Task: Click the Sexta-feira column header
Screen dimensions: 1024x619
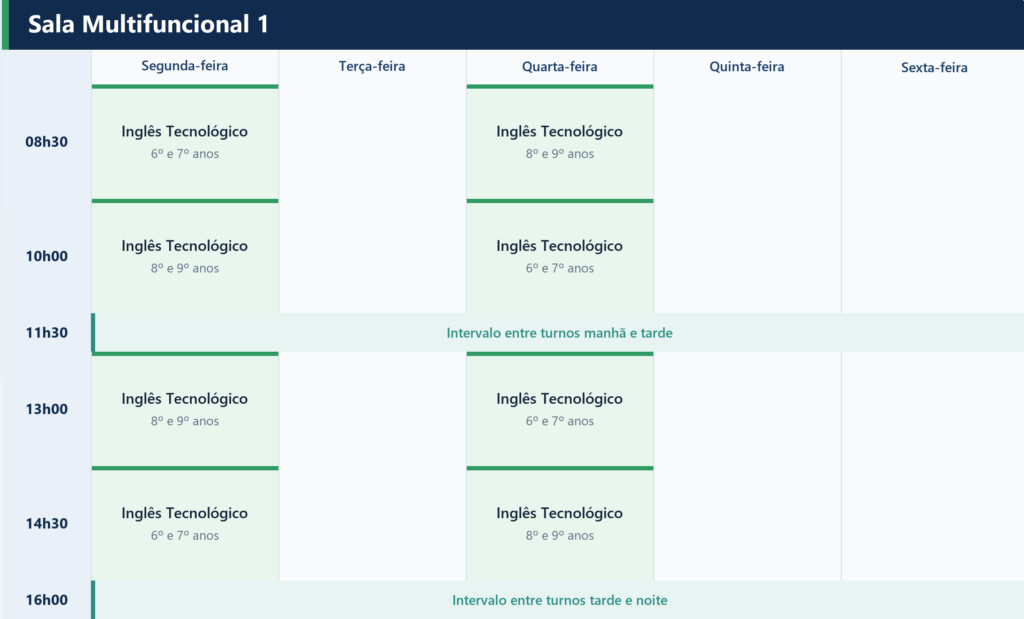Action: click(934, 67)
